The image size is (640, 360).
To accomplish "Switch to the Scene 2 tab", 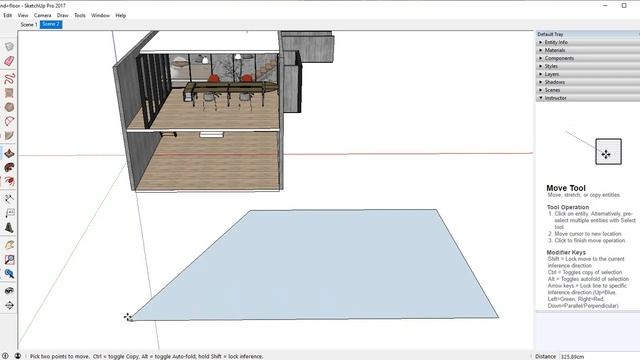I will pos(51,24).
